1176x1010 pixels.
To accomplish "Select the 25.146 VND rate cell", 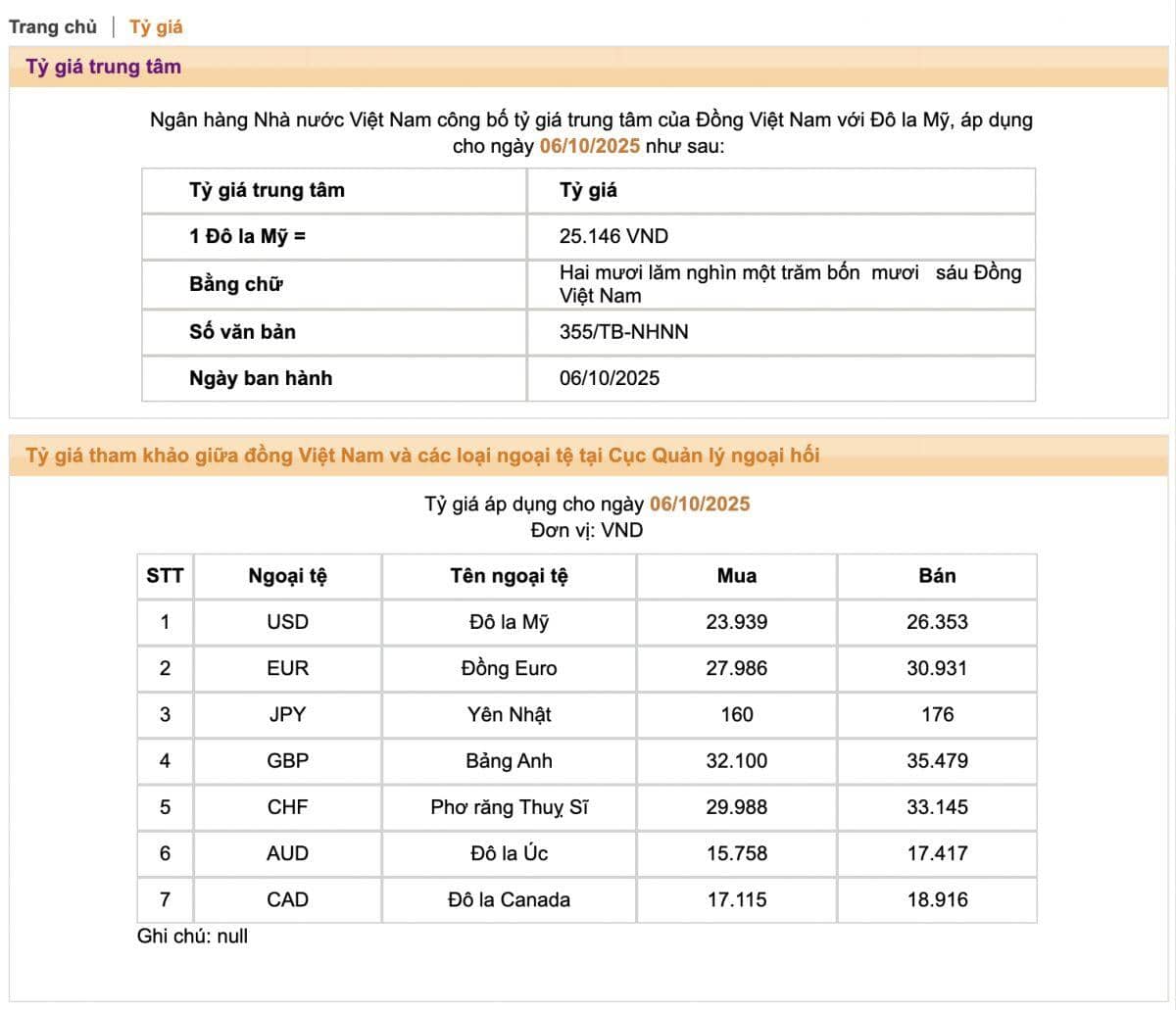I will (613, 236).
